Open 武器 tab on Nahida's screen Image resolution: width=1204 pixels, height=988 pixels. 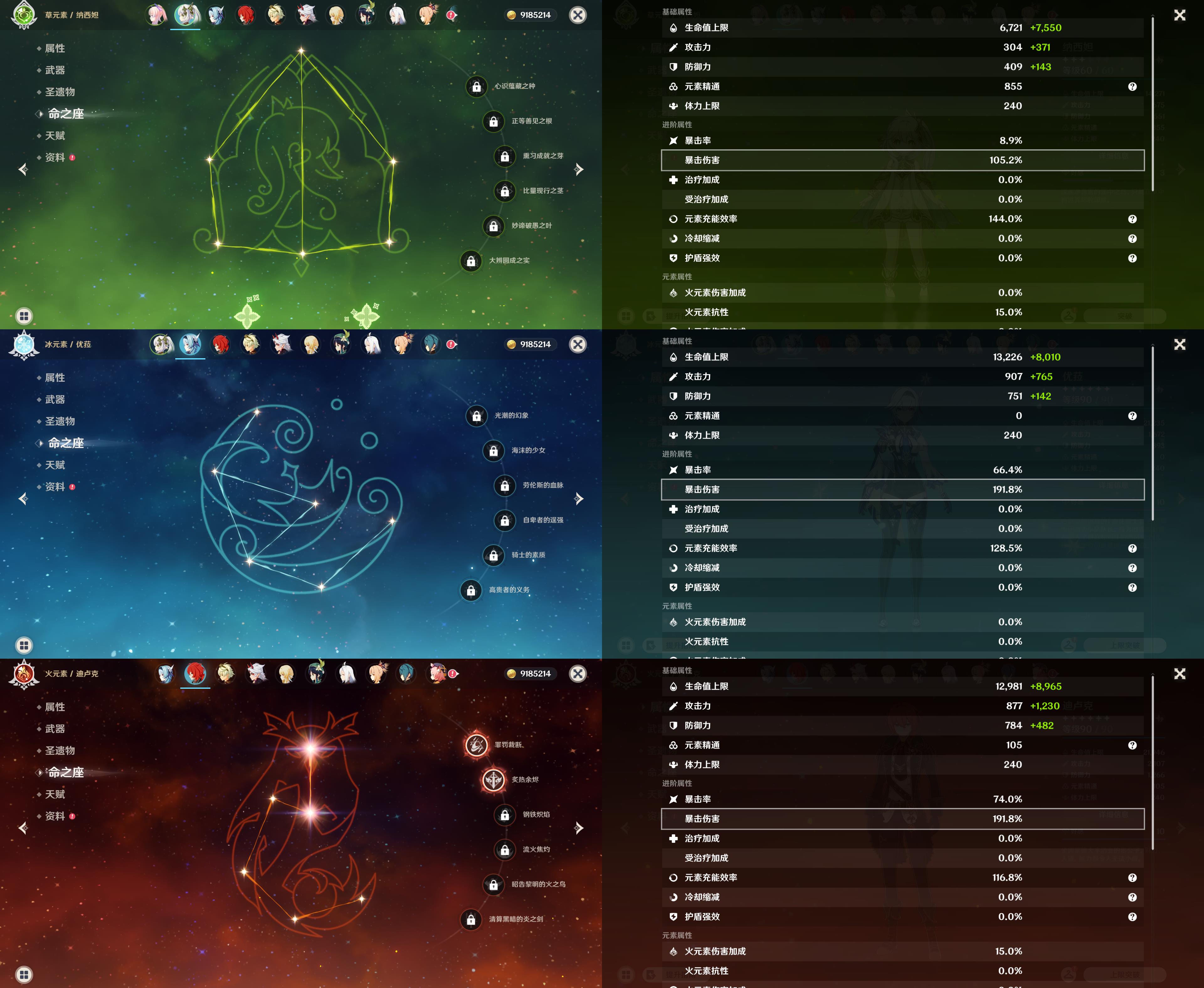[x=55, y=70]
